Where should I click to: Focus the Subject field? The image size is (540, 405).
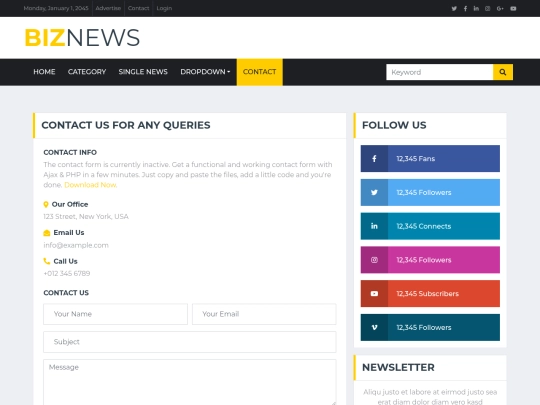coord(190,342)
